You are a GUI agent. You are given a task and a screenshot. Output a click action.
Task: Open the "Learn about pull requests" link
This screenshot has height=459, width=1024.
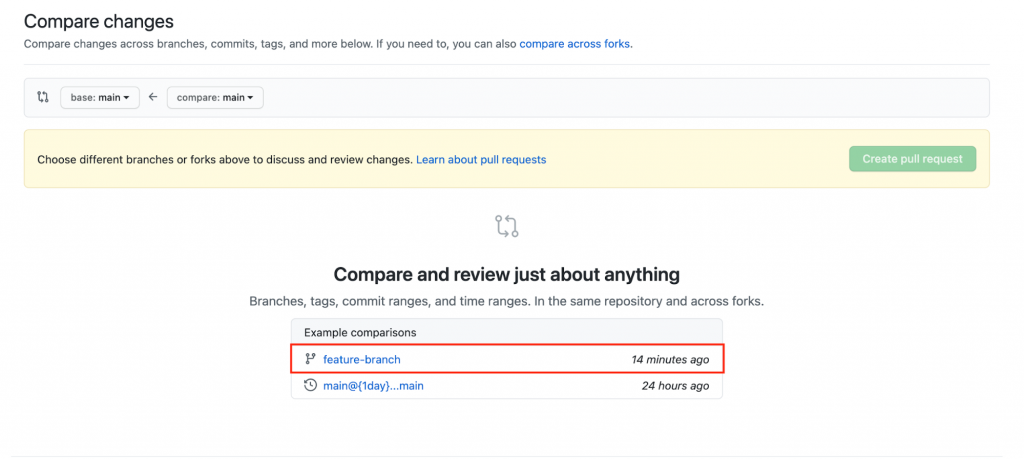(x=481, y=159)
